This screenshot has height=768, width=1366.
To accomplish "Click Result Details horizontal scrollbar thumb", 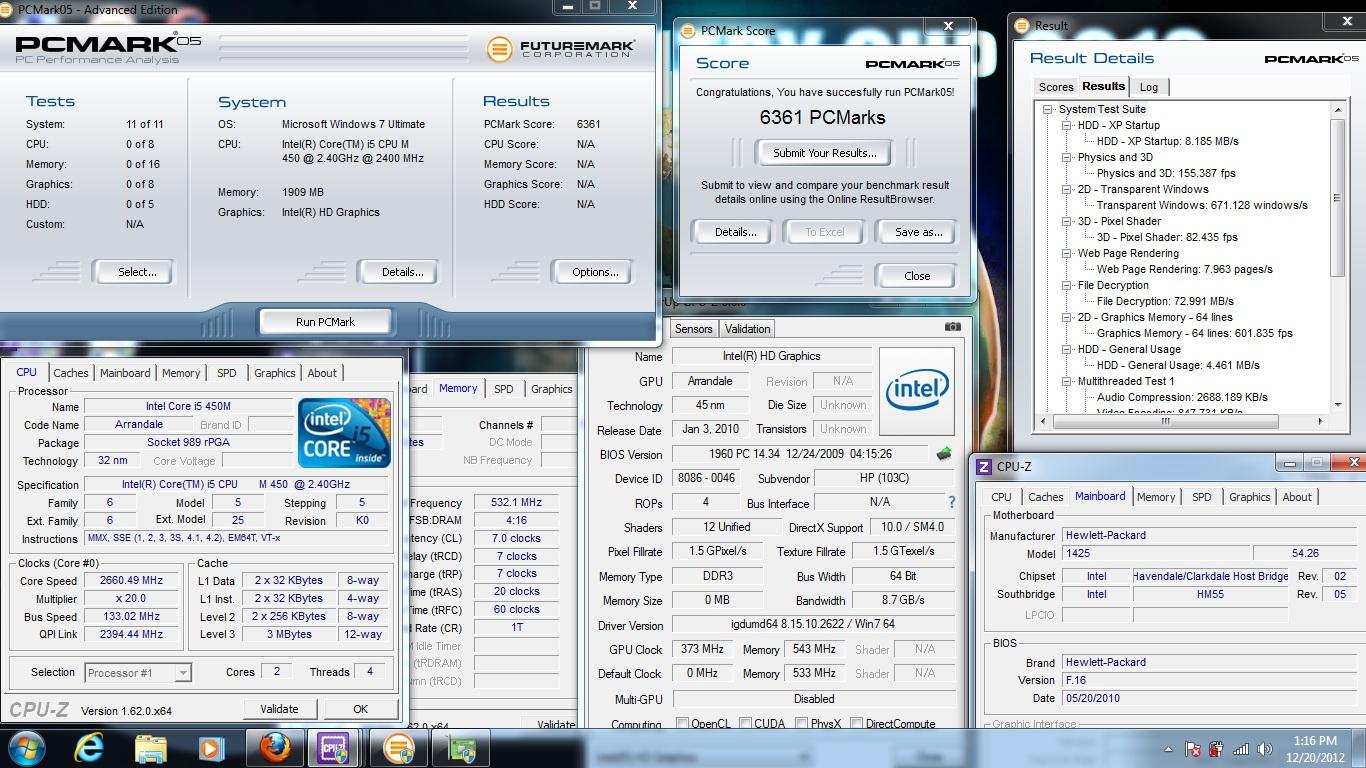I will point(1168,421).
